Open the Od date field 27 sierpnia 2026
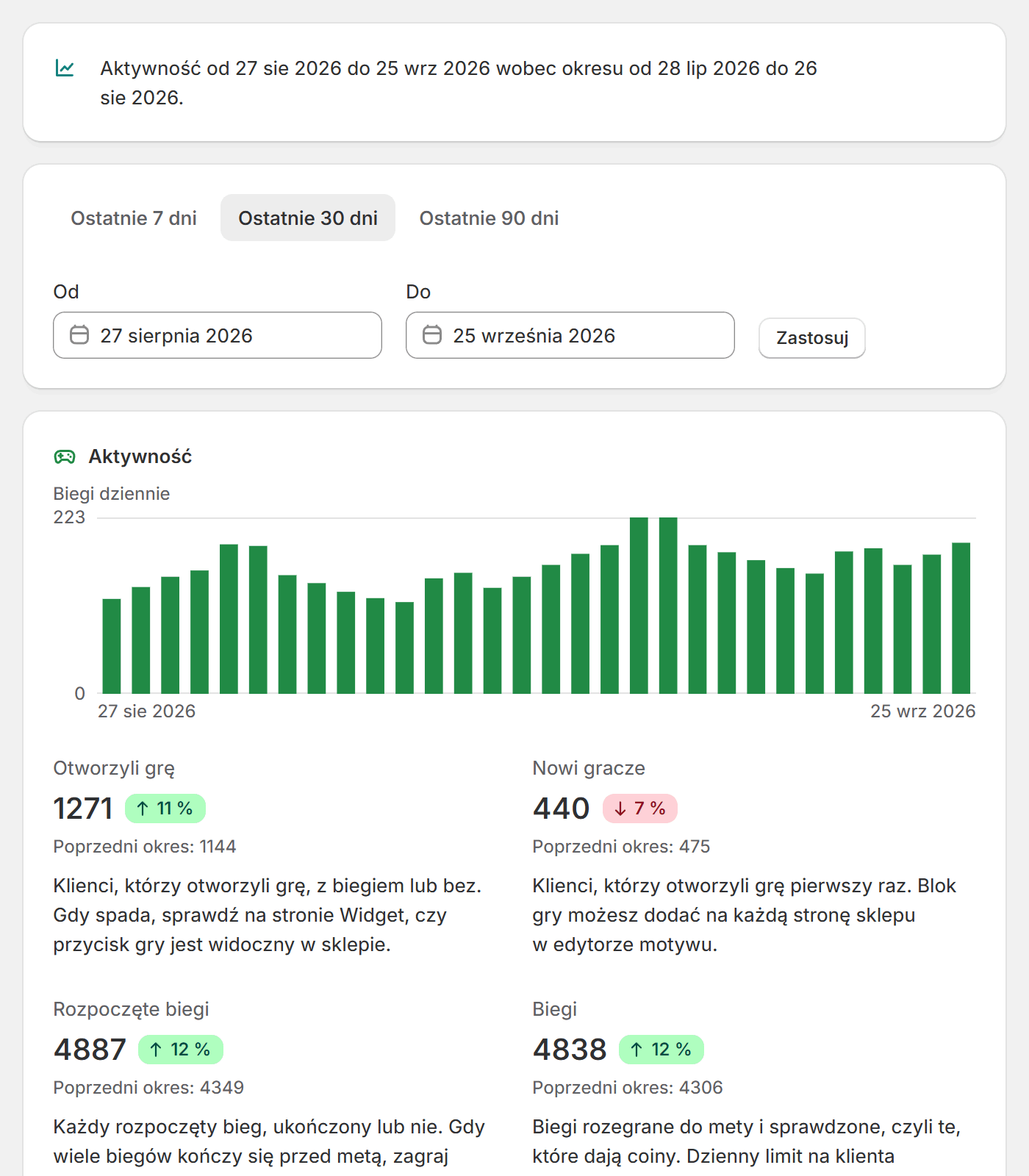 218,335
